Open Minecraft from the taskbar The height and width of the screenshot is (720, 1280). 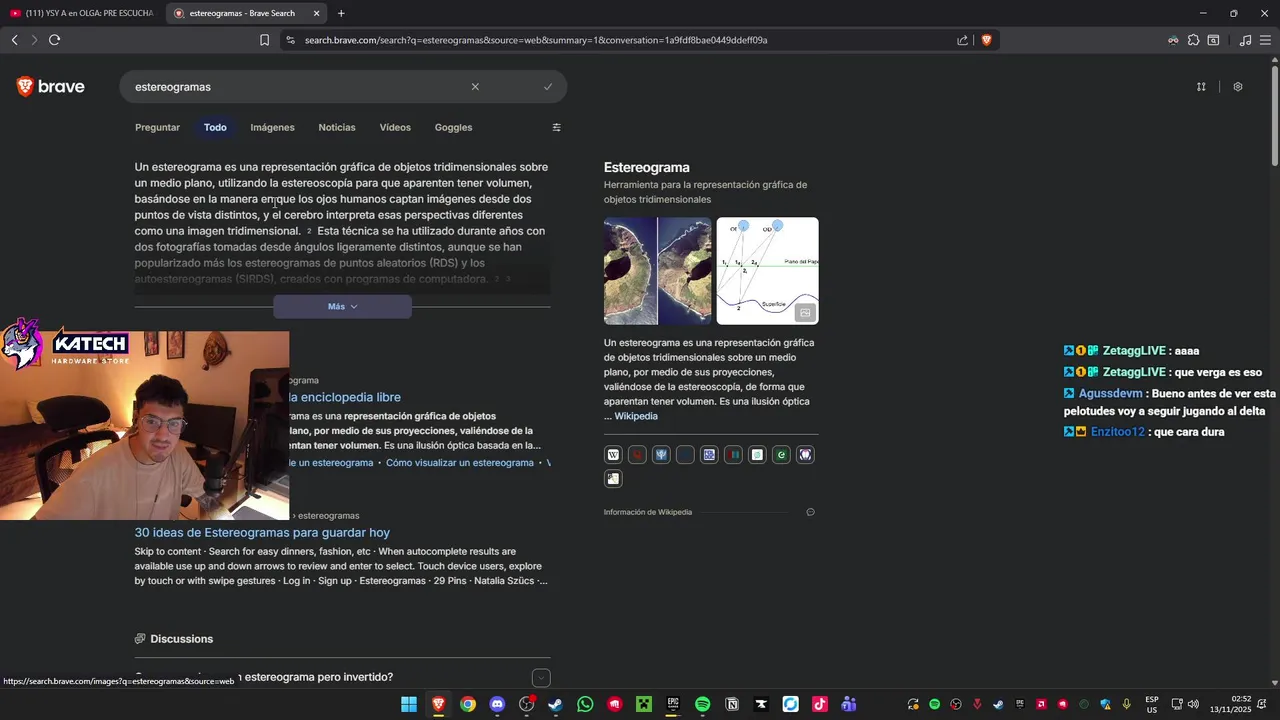[x=644, y=704]
